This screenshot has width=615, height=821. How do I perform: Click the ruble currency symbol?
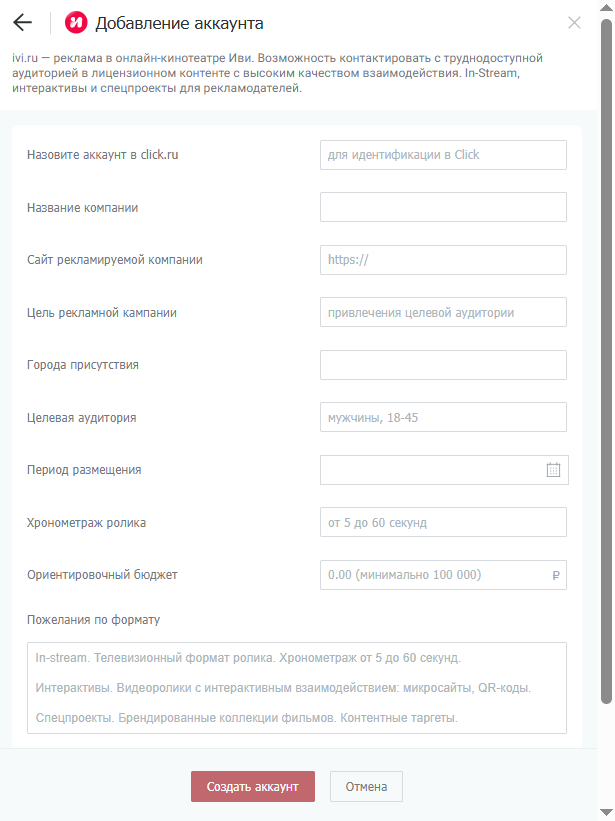coord(556,575)
